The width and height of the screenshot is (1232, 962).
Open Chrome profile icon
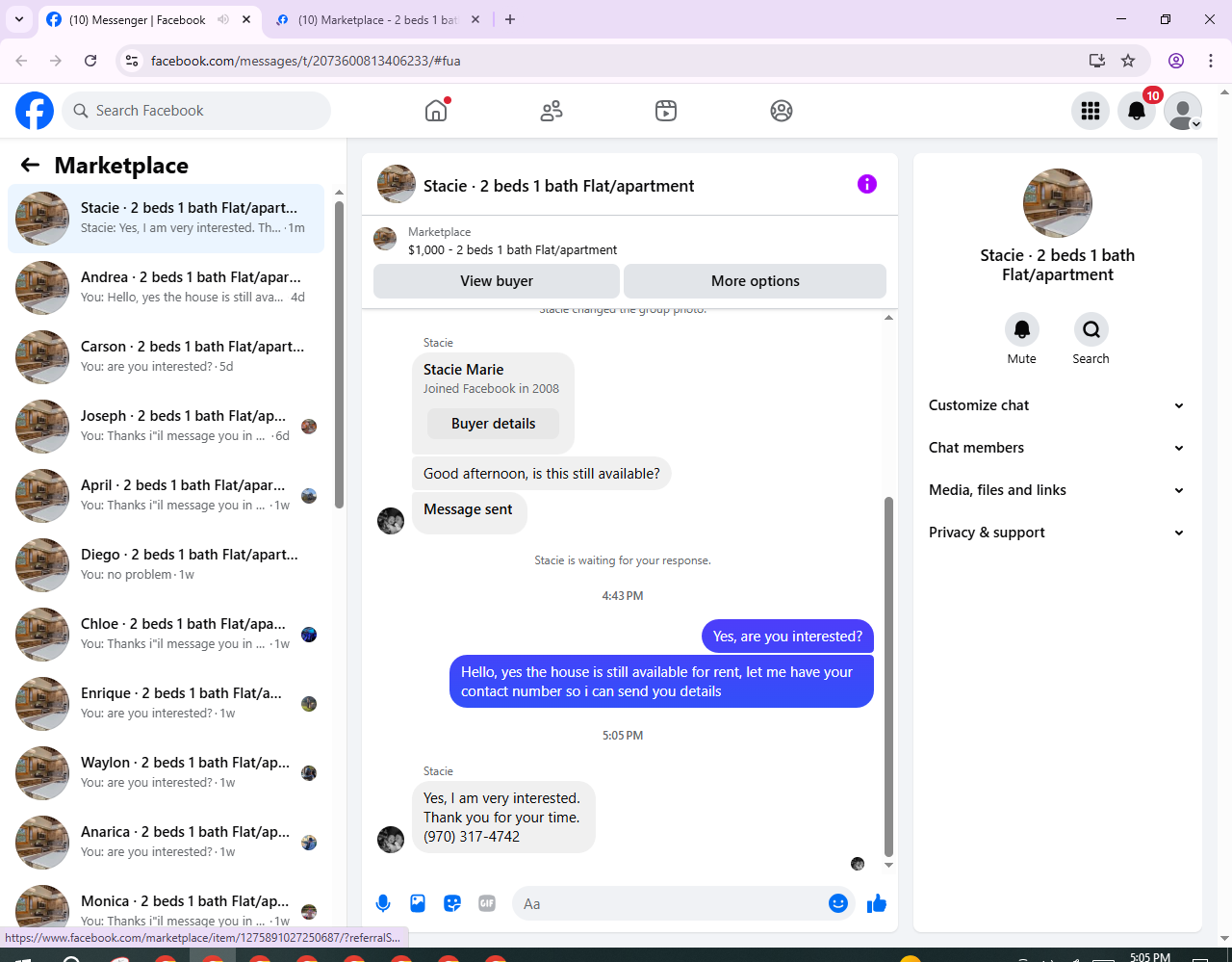click(x=1176, y=61)
